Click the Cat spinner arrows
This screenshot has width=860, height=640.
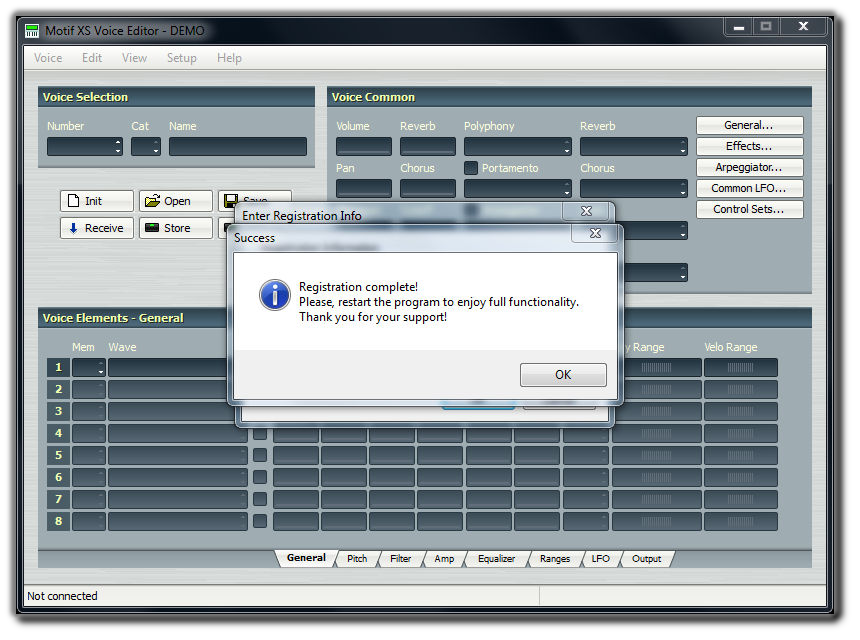coord(156,146)
